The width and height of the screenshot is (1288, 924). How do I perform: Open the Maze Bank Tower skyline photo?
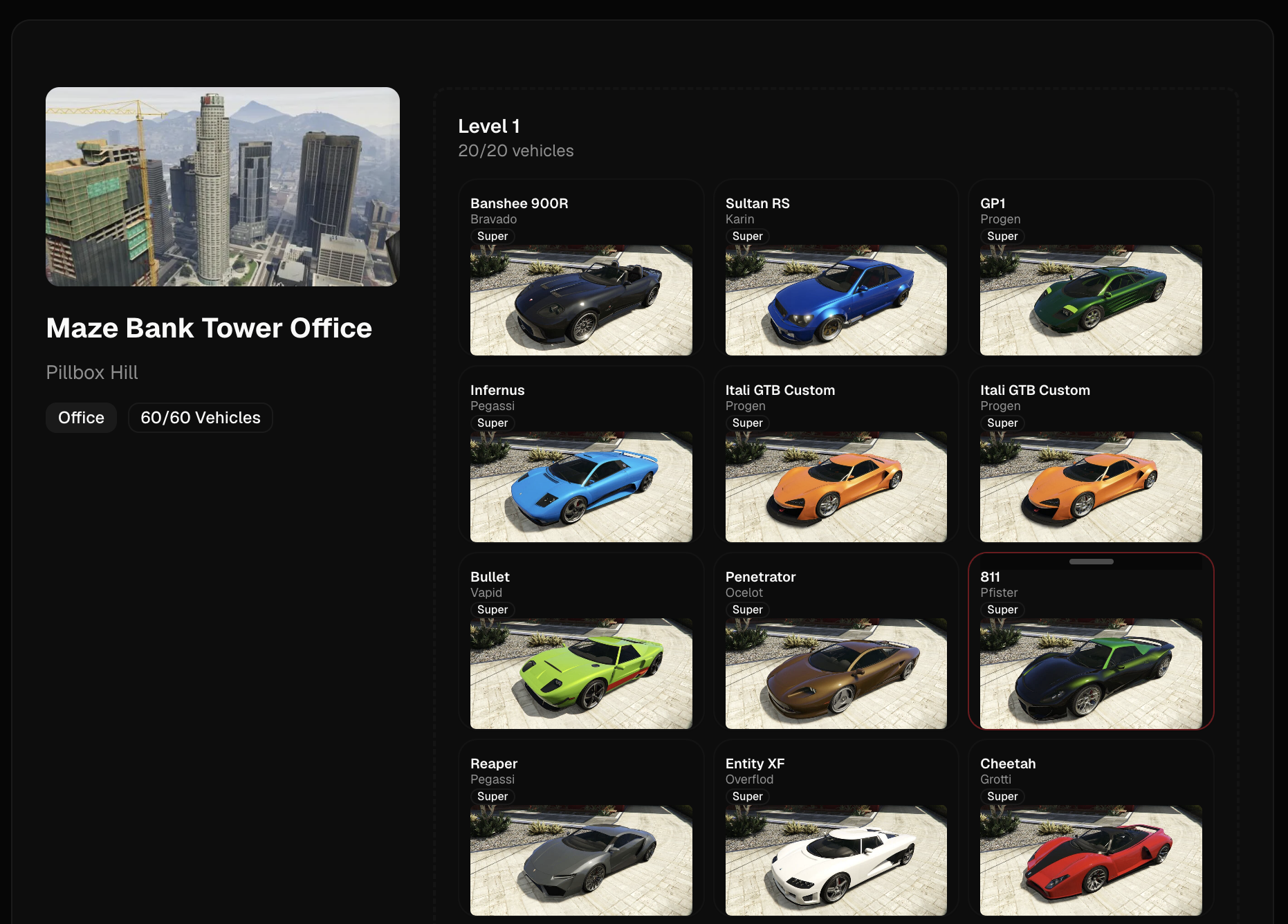(x=223, y=187)
